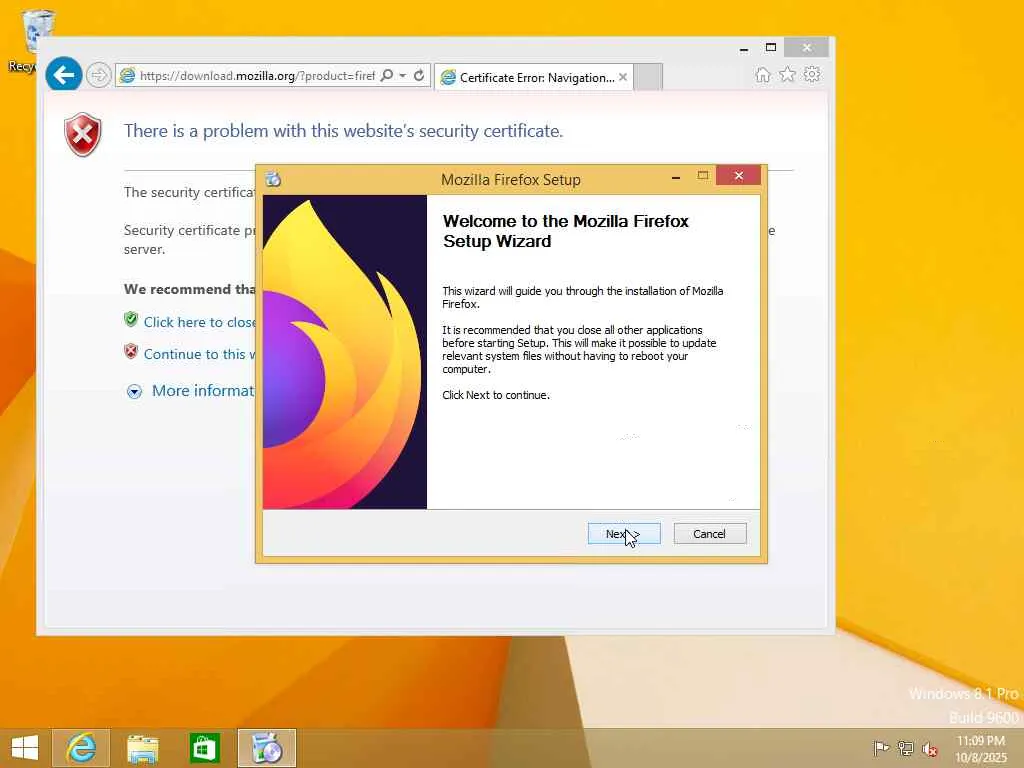Minimize the Mozilla Firefox Setup window
Screen dimensions: 1024x768
pyautogui.click(x=676, y=176)
